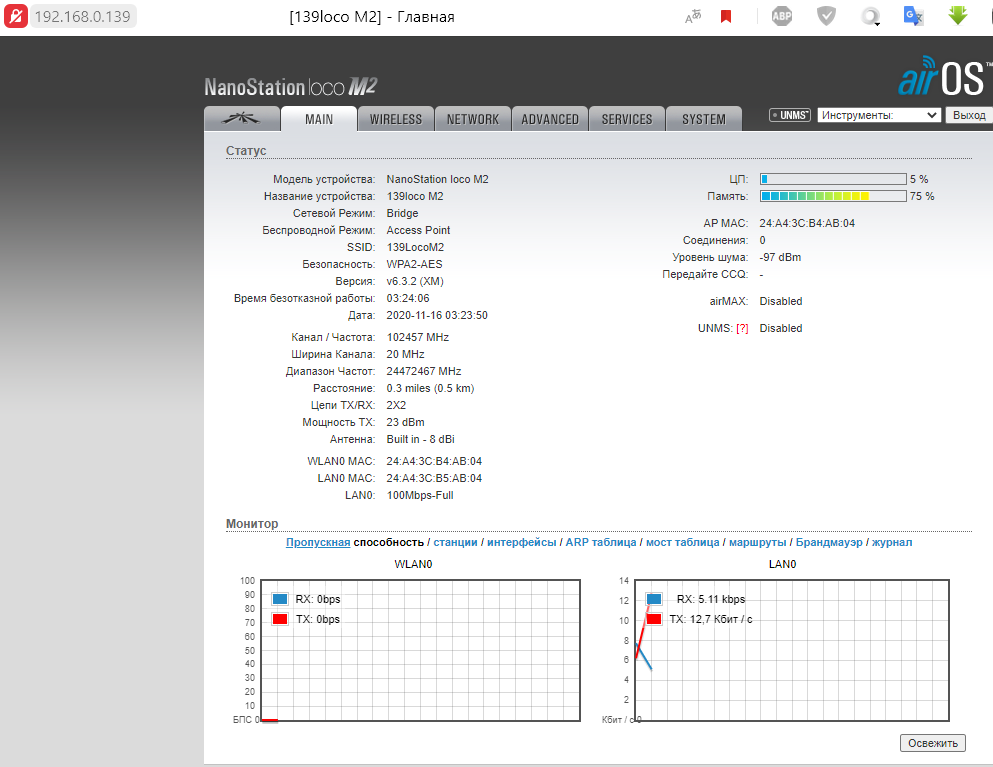
Task: Click the network mode value Bridge
Action: (402, 213)
